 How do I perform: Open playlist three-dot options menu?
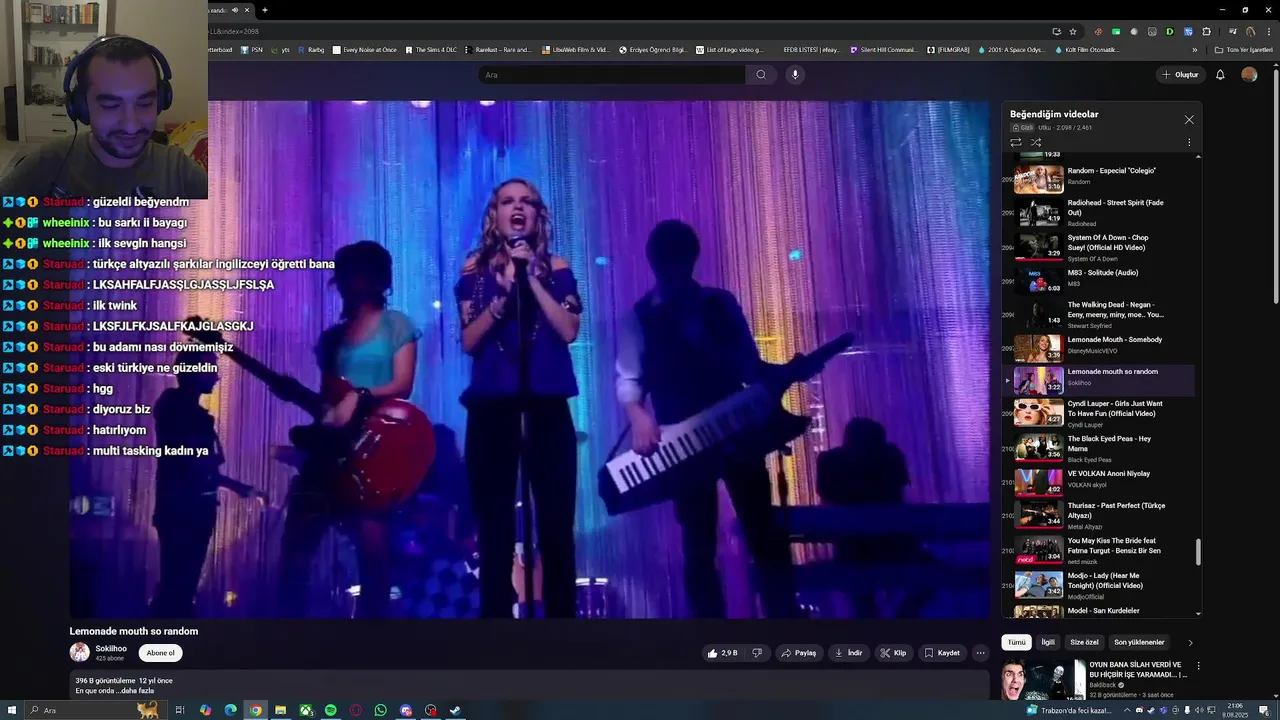click(1189, 142)
